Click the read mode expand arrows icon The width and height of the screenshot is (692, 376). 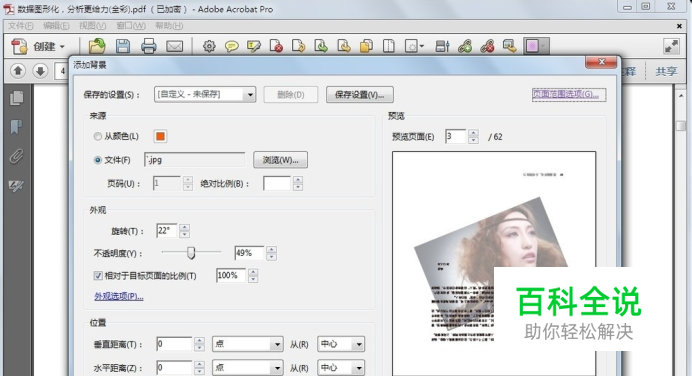click(x=671, y=46)
